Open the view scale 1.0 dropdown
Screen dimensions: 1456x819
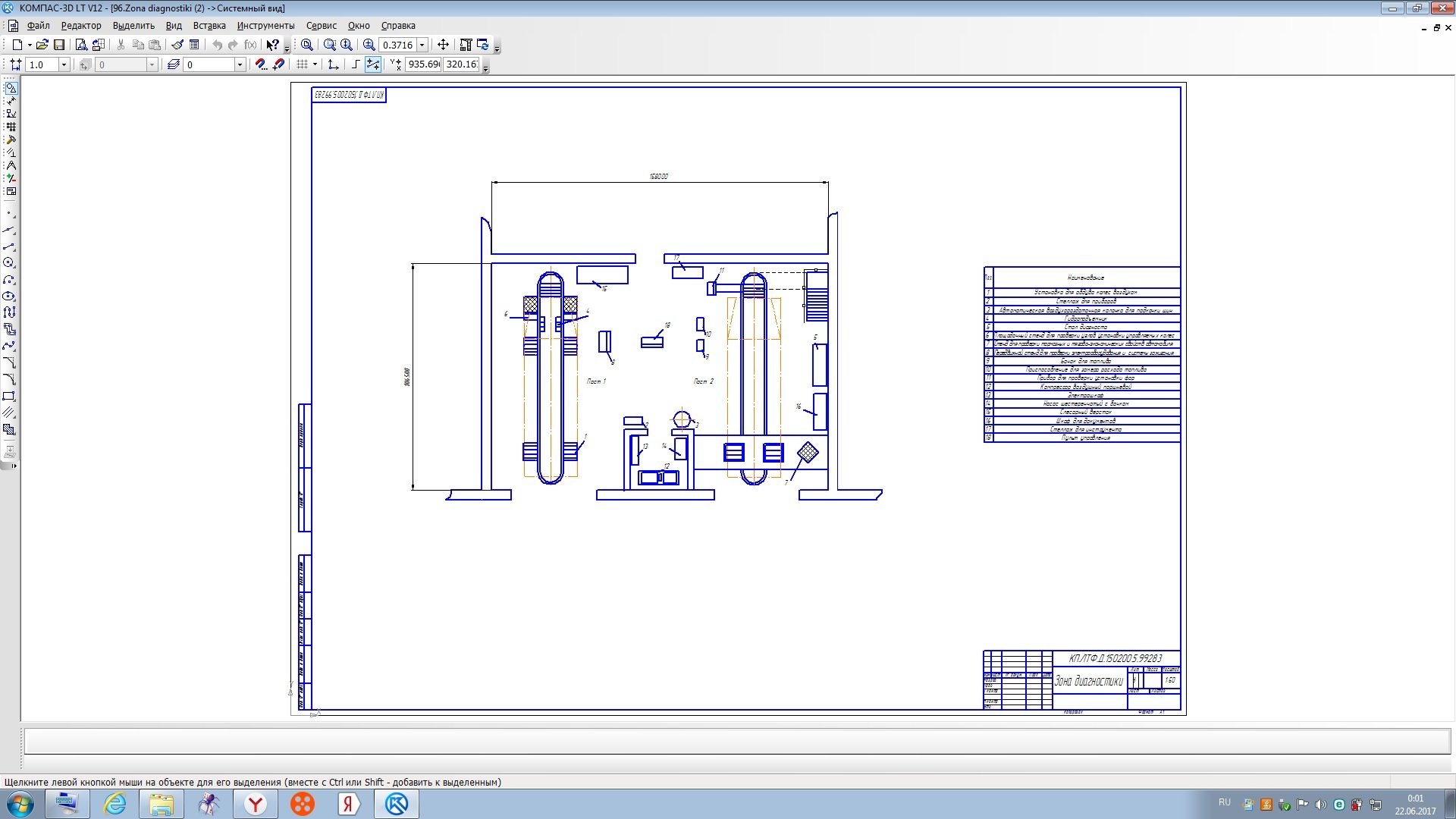click(64, 64)
